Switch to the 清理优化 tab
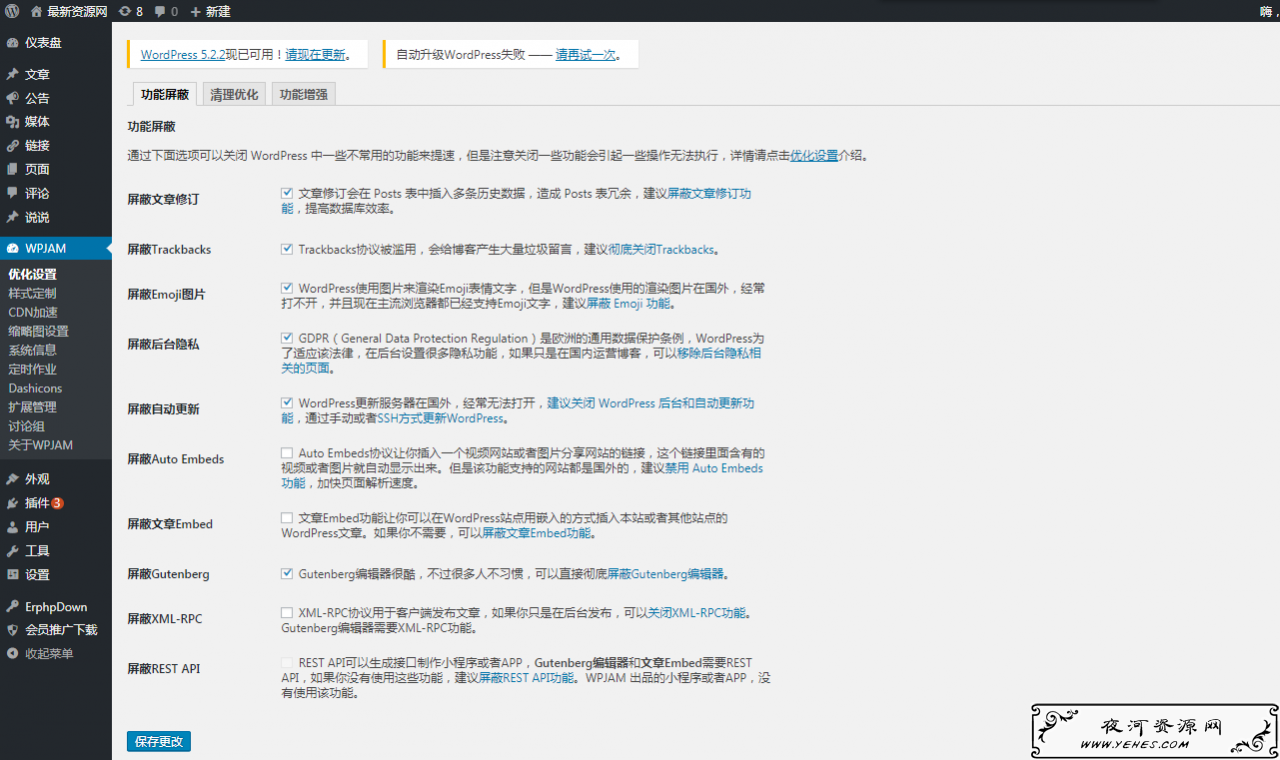The height and width of the screenshot is (760, 1280). click(234, 94)
